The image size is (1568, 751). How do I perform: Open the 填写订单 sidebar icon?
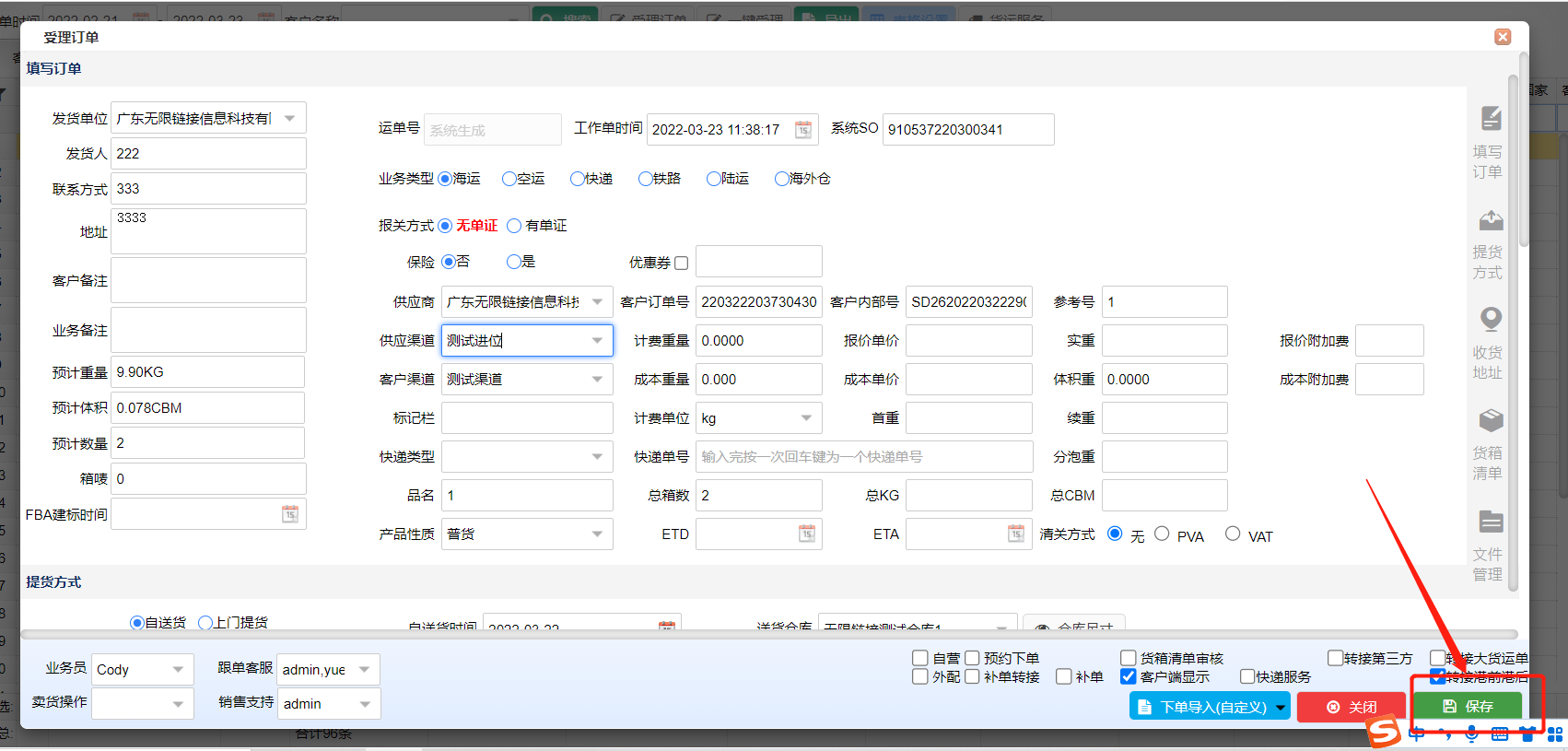pyautogui.click(x=1491, y=119)
